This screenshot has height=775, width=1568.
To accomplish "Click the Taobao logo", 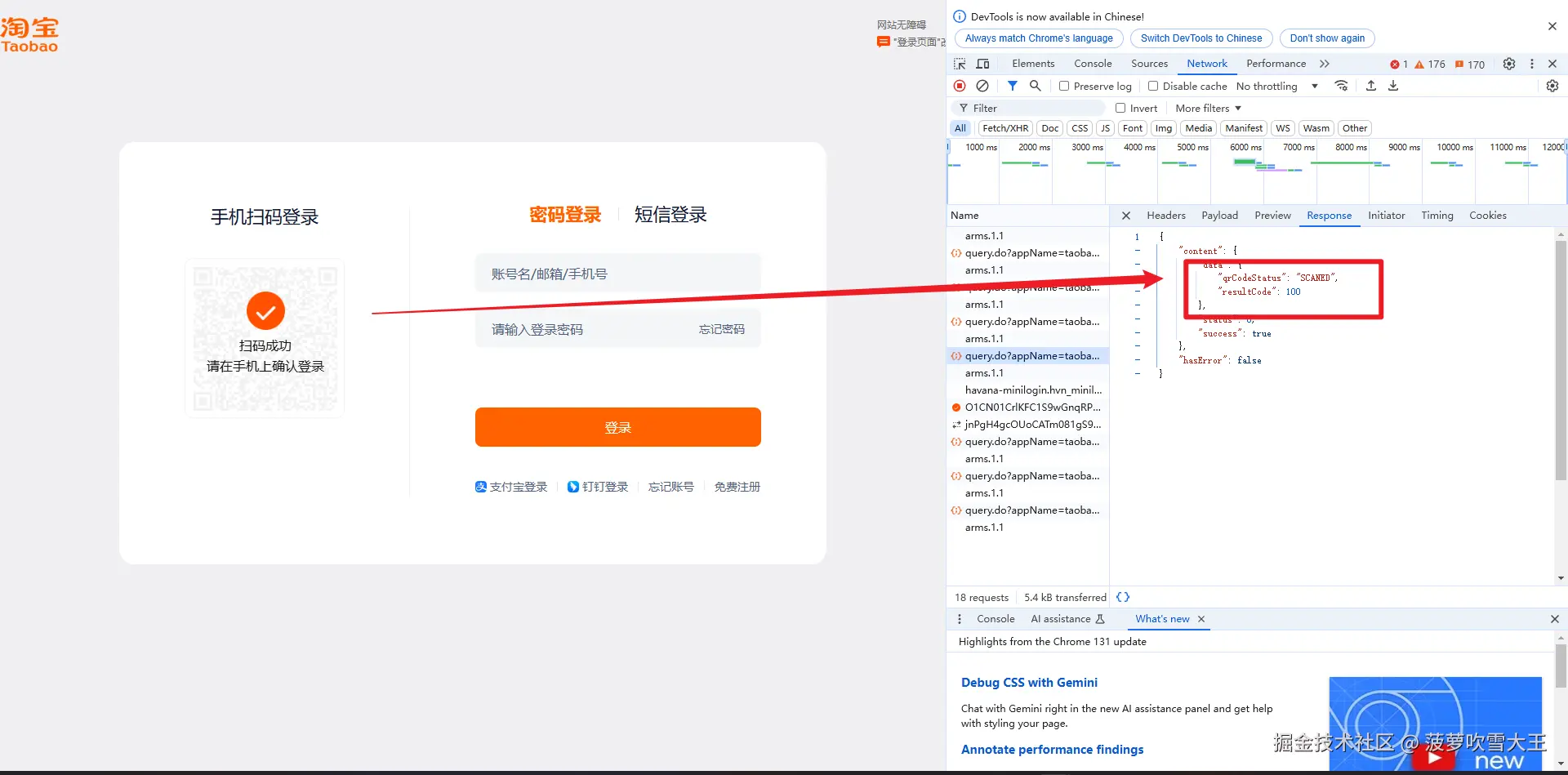I will tap(29, 35).
